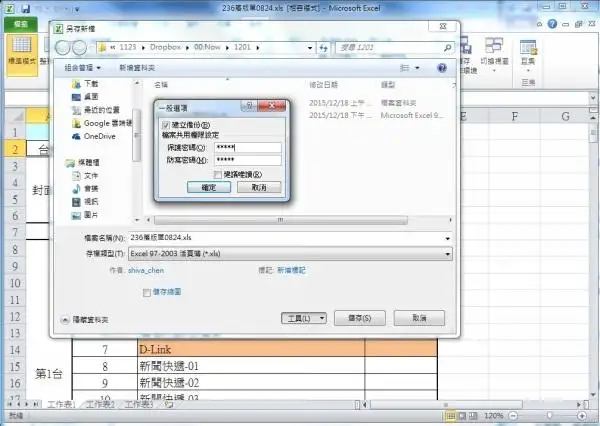The image size is (600, 426).
Task: Switch to the first worksheet tab
Action: pos(61,405)
